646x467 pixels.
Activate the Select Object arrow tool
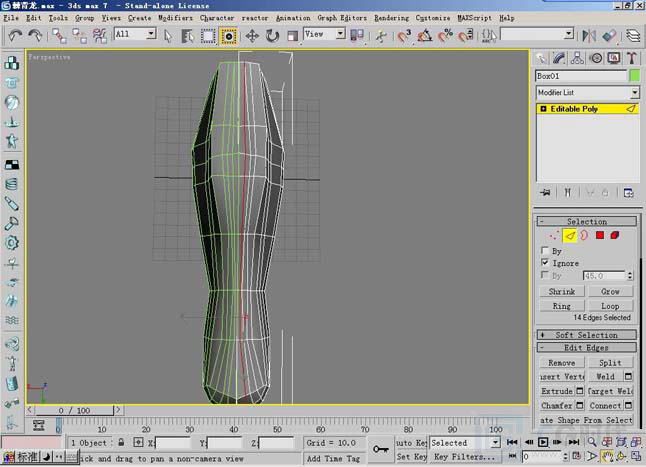coord(168,36)
